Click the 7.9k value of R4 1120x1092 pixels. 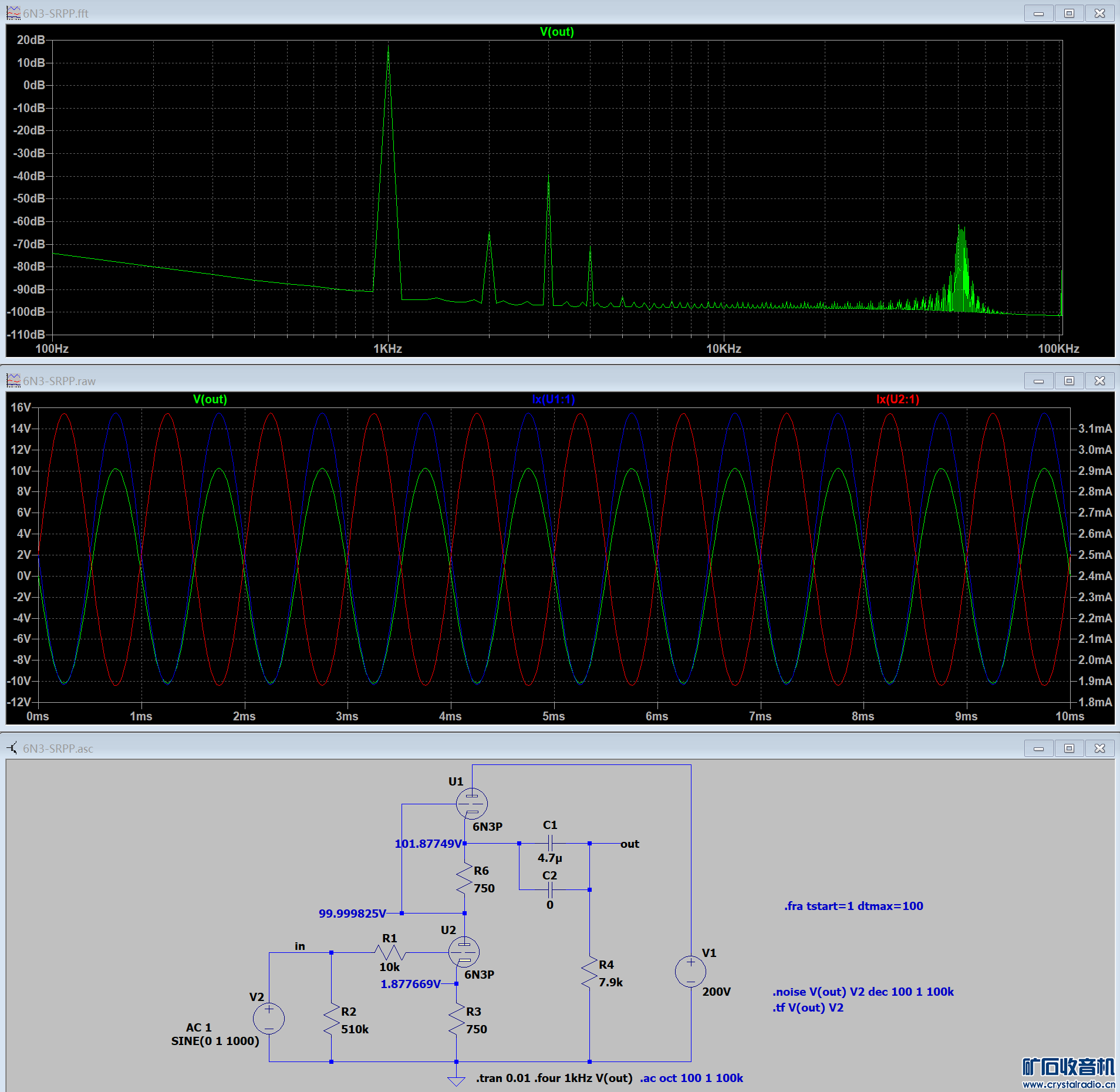tap(610, 982)
